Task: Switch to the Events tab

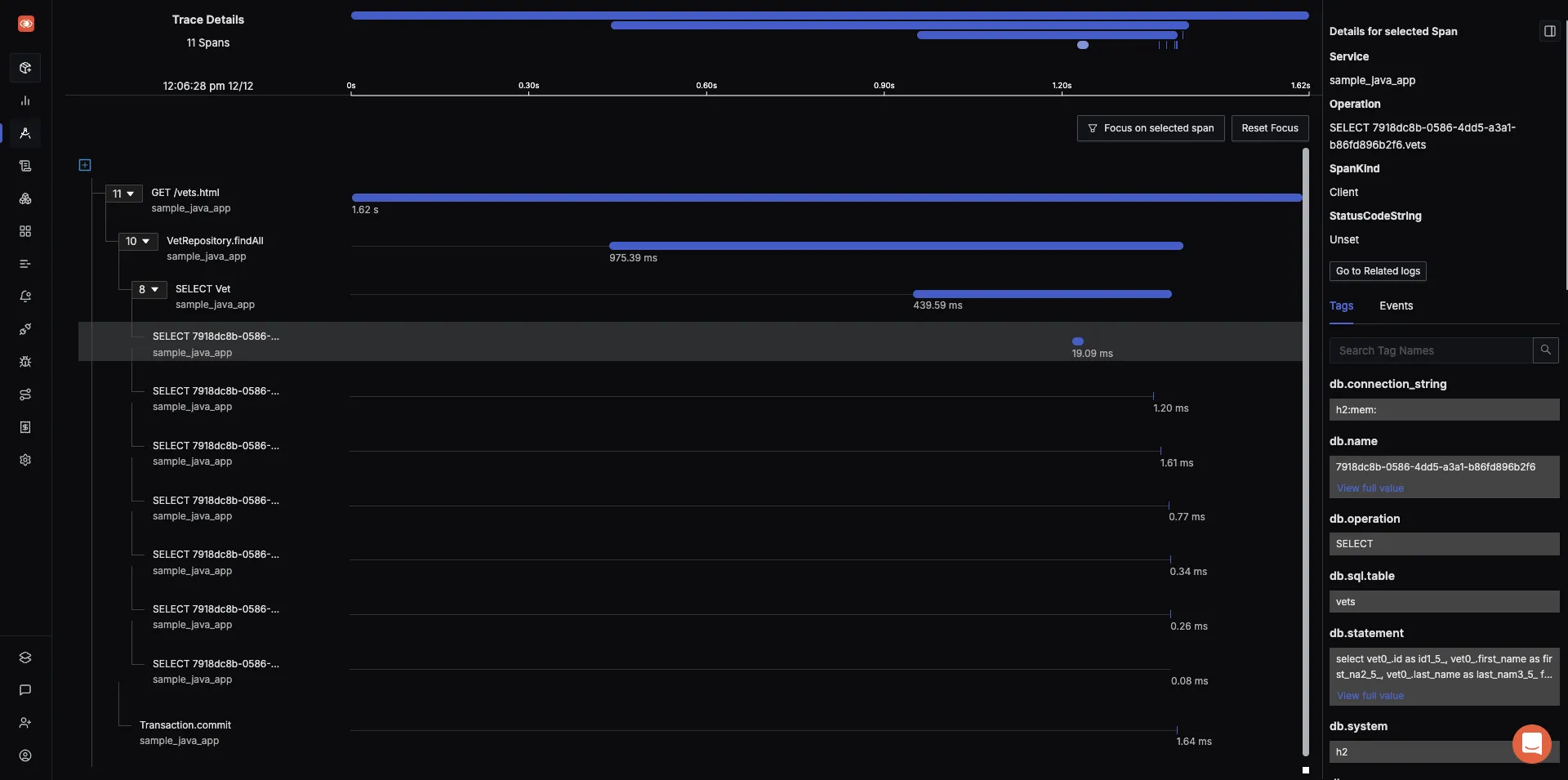Action: coord(1396,305)
